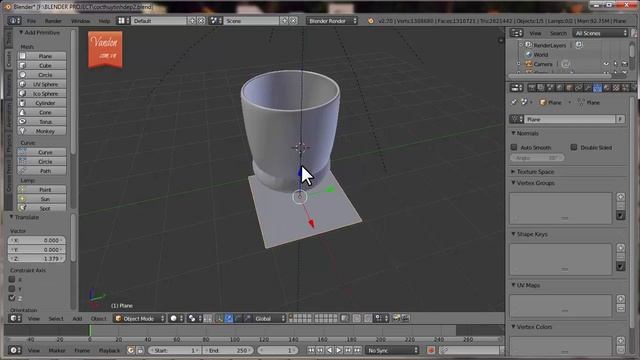The height and width of the screenshot is (360, 640).
Task: Open the All Scenes outliner dropdown
Action: click(600, 33)
